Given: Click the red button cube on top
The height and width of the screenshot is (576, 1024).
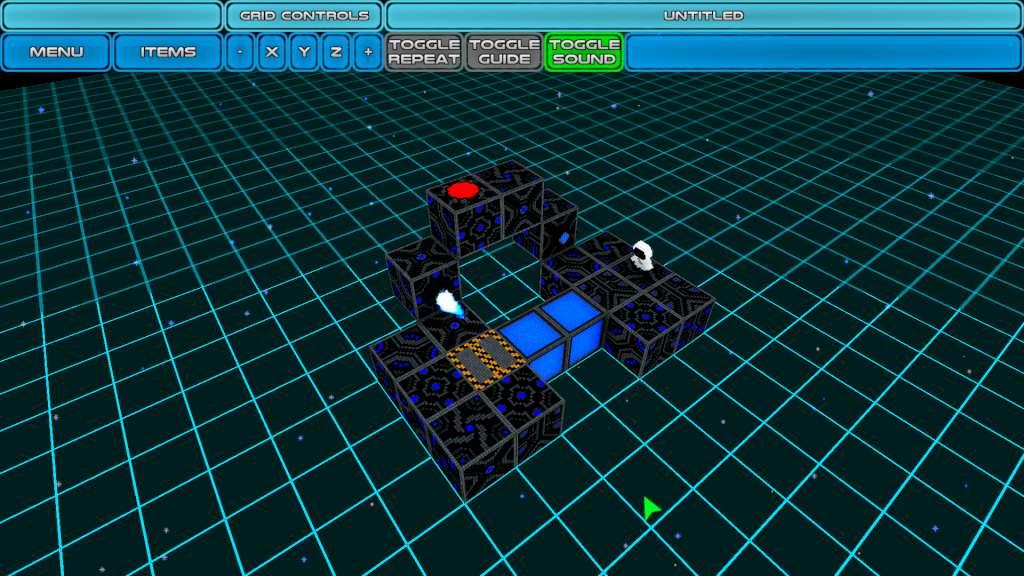Looking at the screenshot, I should pos(462,191).
